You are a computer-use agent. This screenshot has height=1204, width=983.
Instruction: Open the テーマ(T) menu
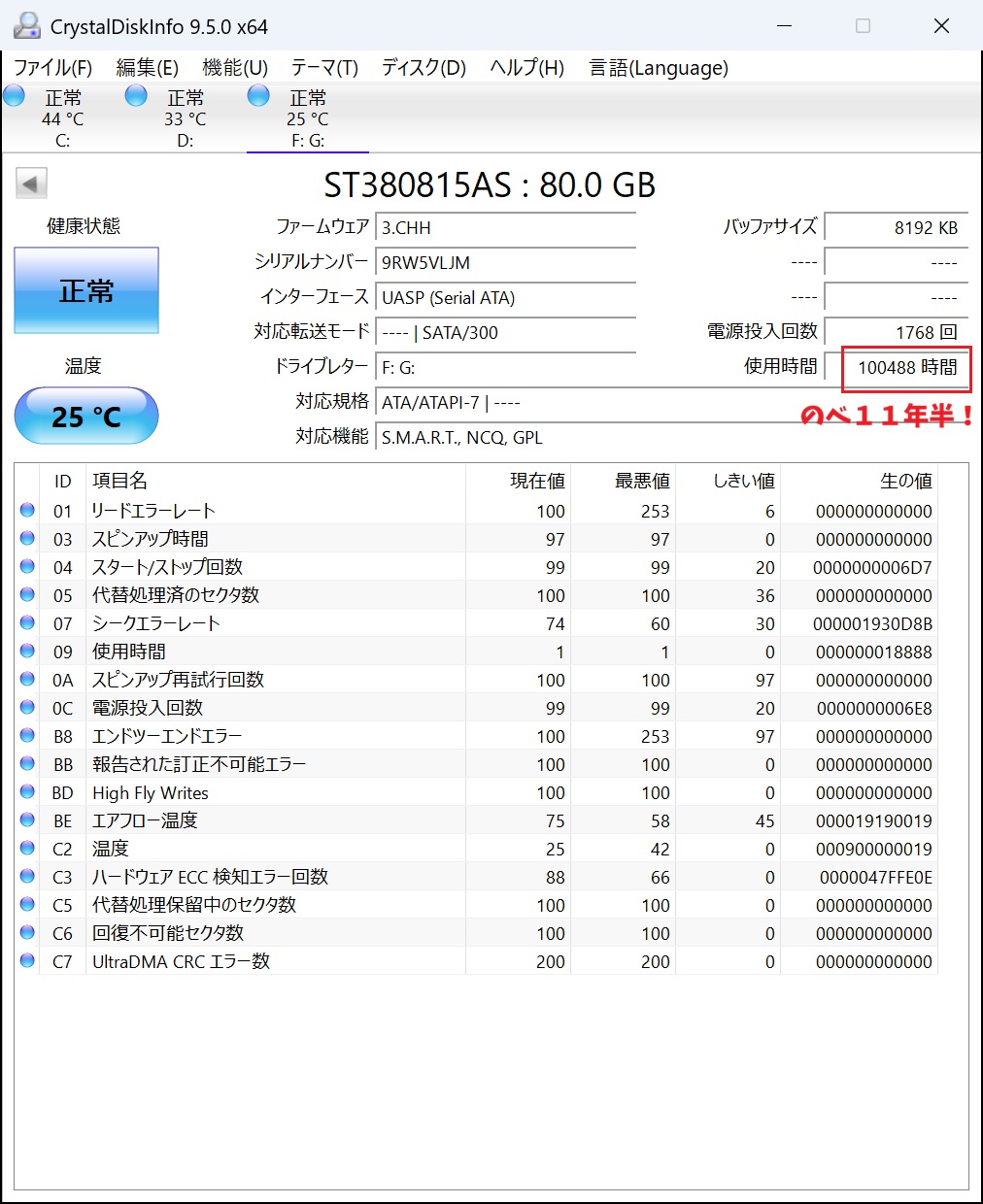pos(323,68)
